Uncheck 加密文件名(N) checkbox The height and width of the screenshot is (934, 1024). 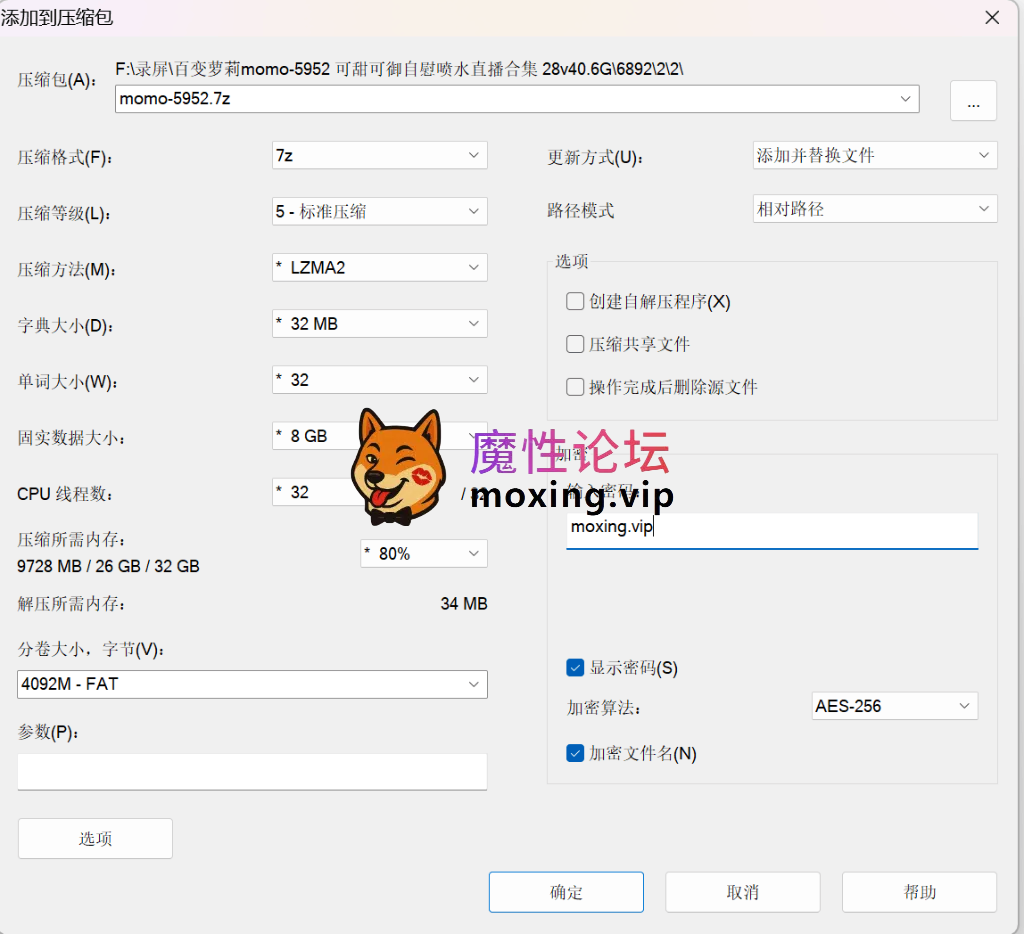pos(575,754)
